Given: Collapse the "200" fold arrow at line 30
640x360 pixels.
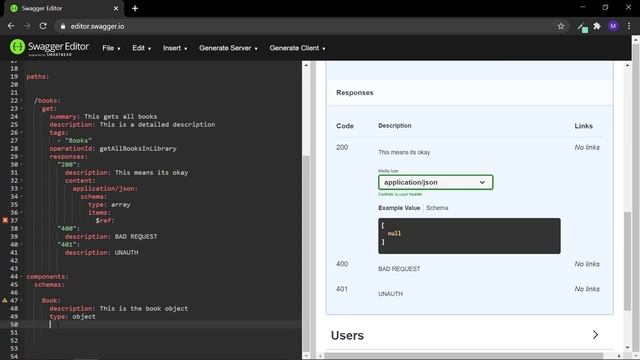Looking at the screenshot, I should tap(22, 164).
